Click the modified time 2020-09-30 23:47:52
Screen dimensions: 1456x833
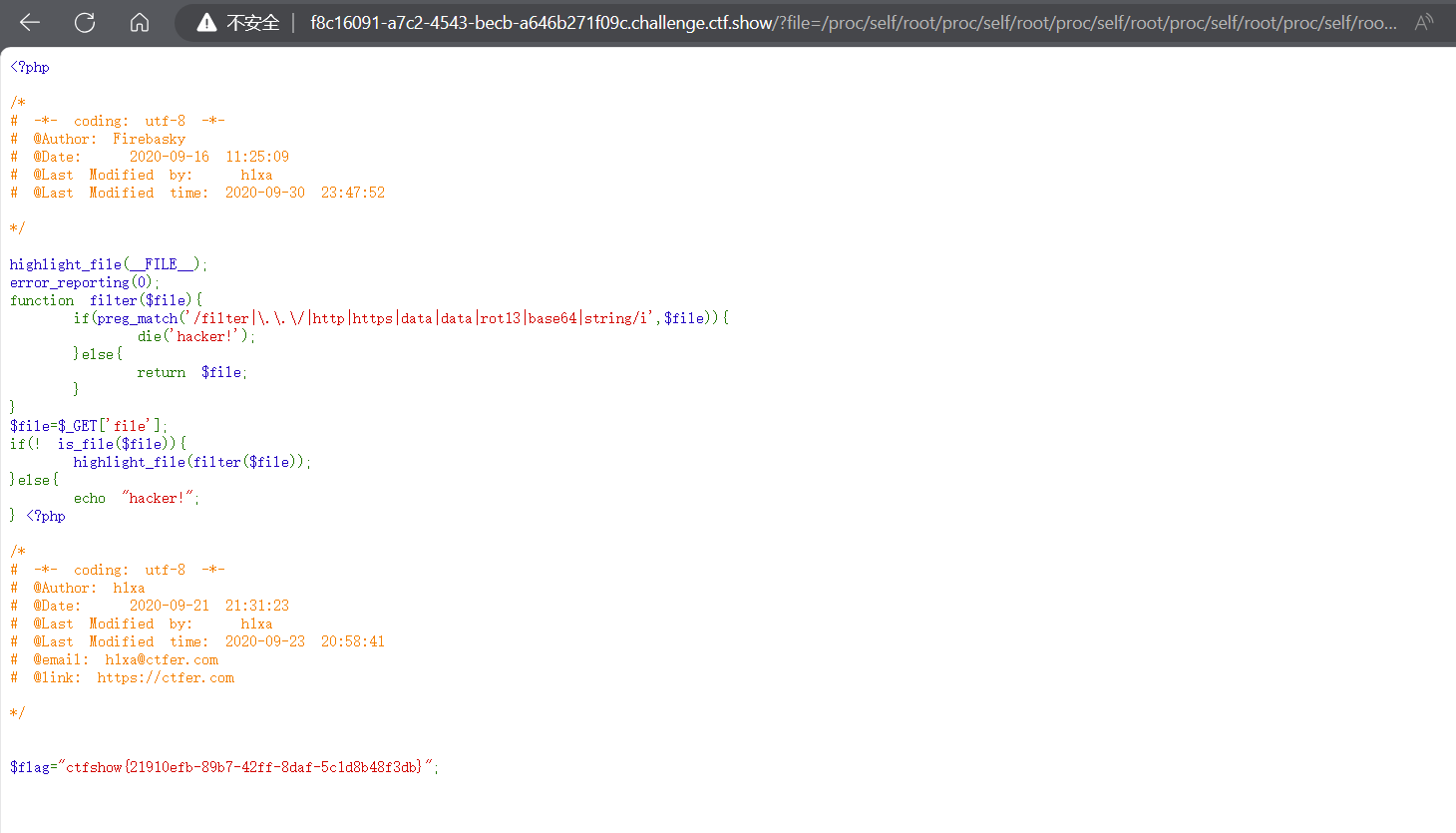[305, 193]
